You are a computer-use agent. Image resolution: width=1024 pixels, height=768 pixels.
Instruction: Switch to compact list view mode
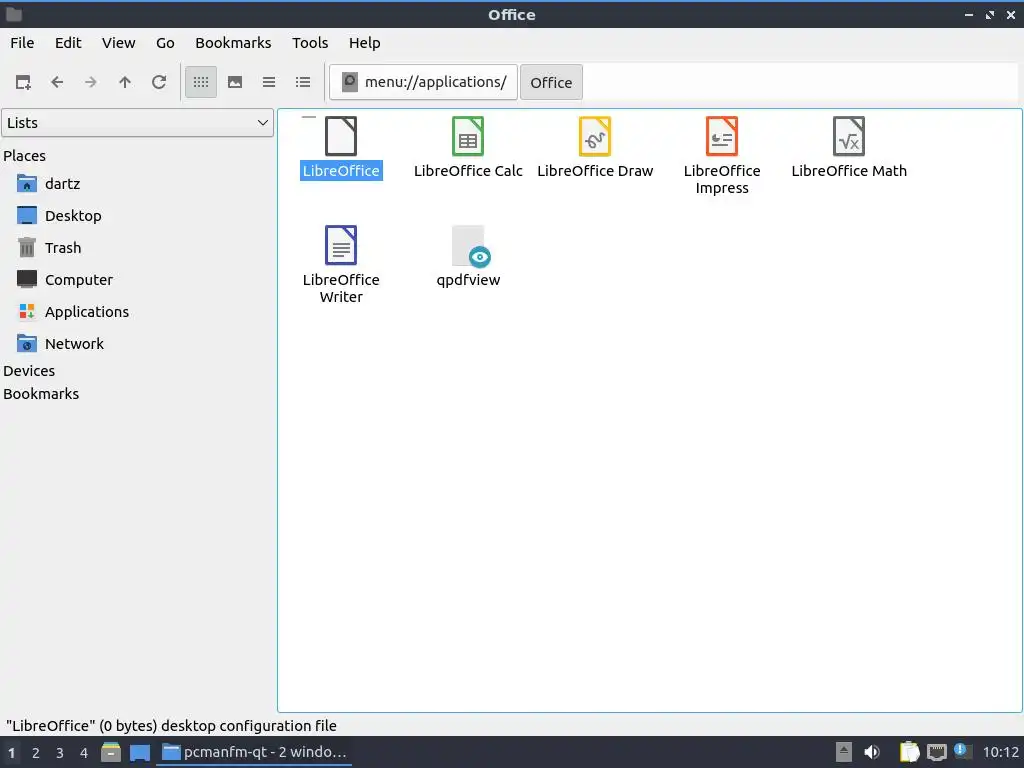click(x=269, y=82)
